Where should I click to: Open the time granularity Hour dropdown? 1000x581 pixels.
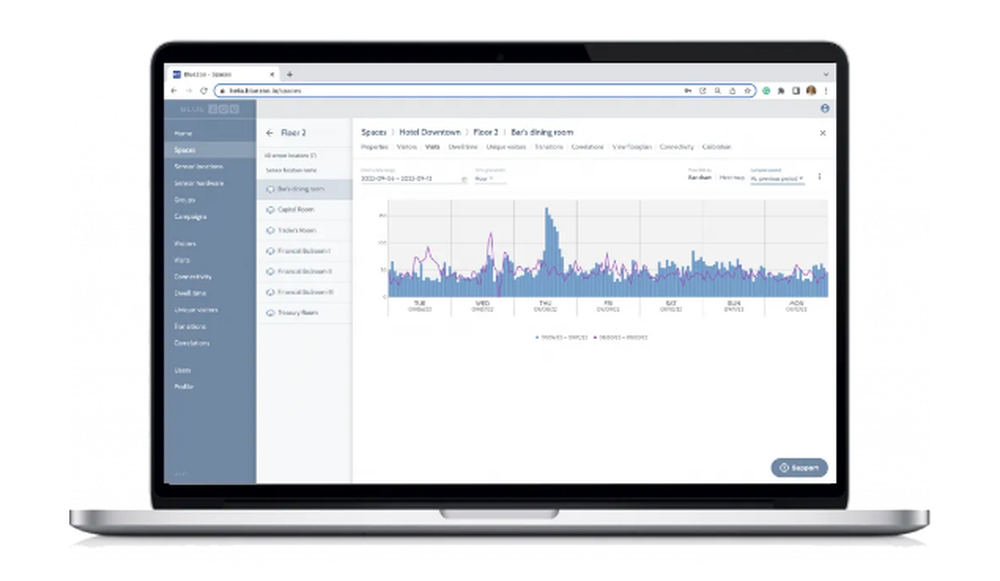490,179
